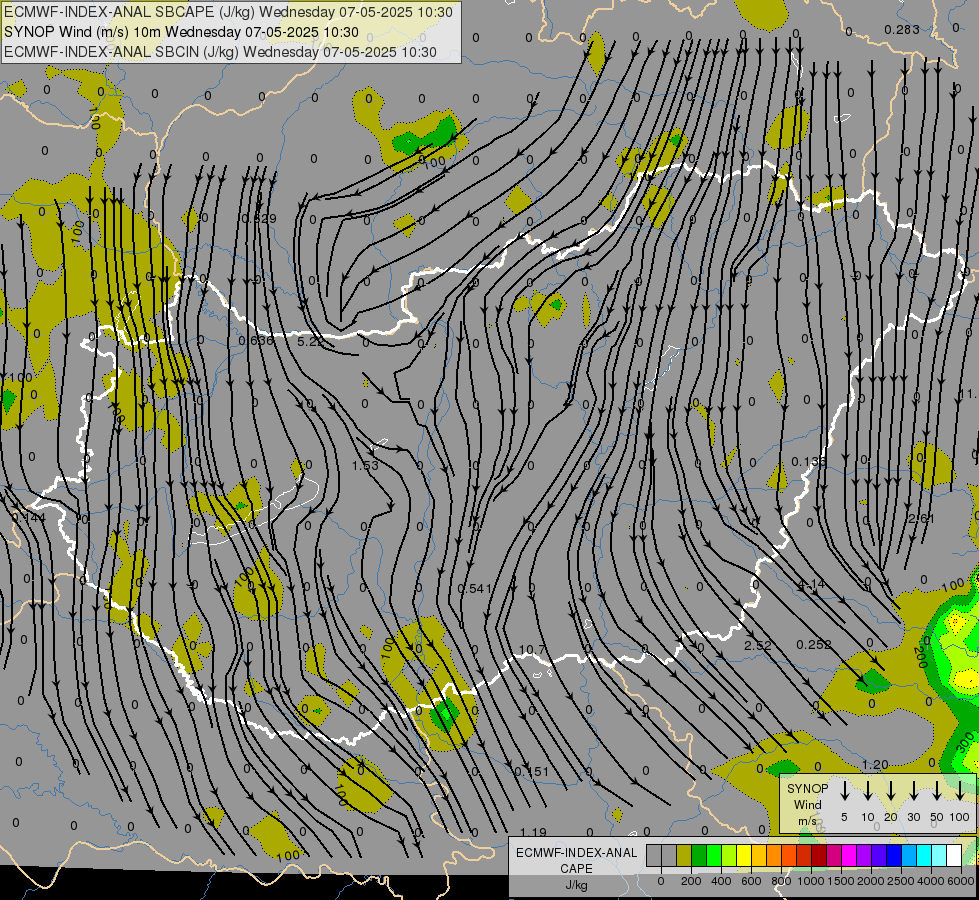This screenshot has height=900, width=979.
Task: Click the 10.7 value on the map
Action: click(x=531, y=650)
